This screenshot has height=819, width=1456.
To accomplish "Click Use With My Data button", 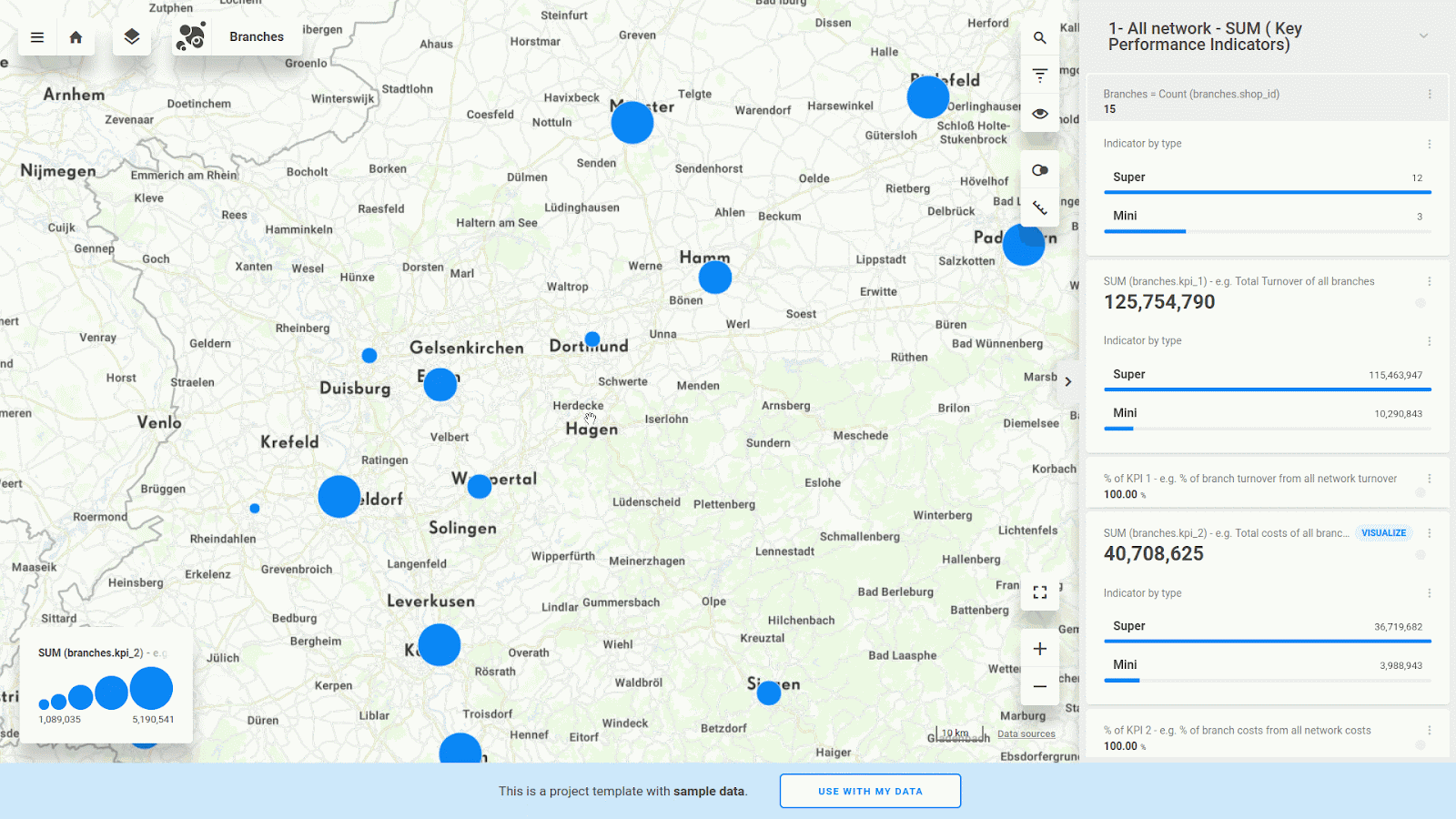I will [870, 791].
